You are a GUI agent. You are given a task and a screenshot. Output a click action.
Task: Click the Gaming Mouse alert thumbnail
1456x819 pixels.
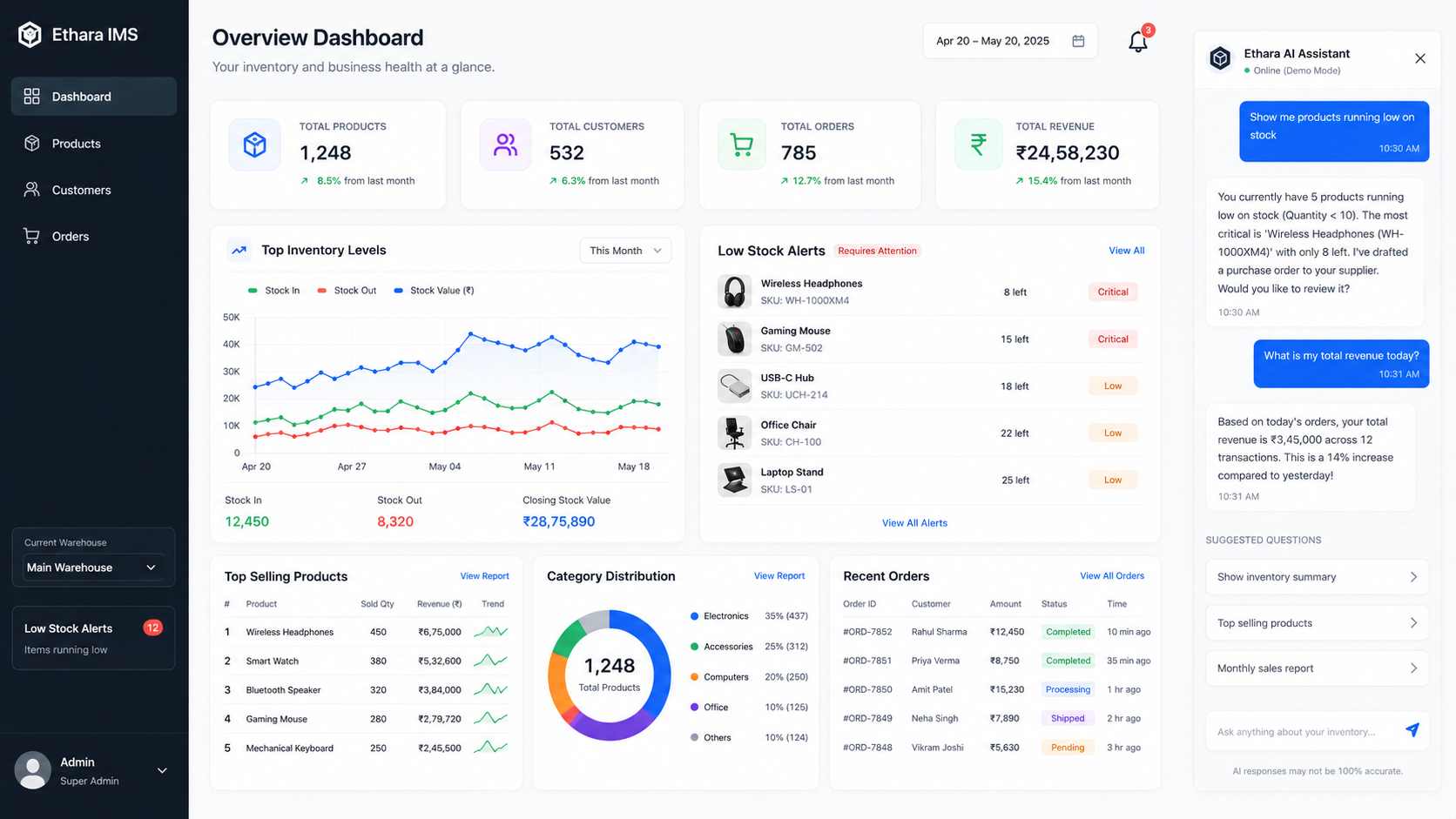tap(734, 339)
